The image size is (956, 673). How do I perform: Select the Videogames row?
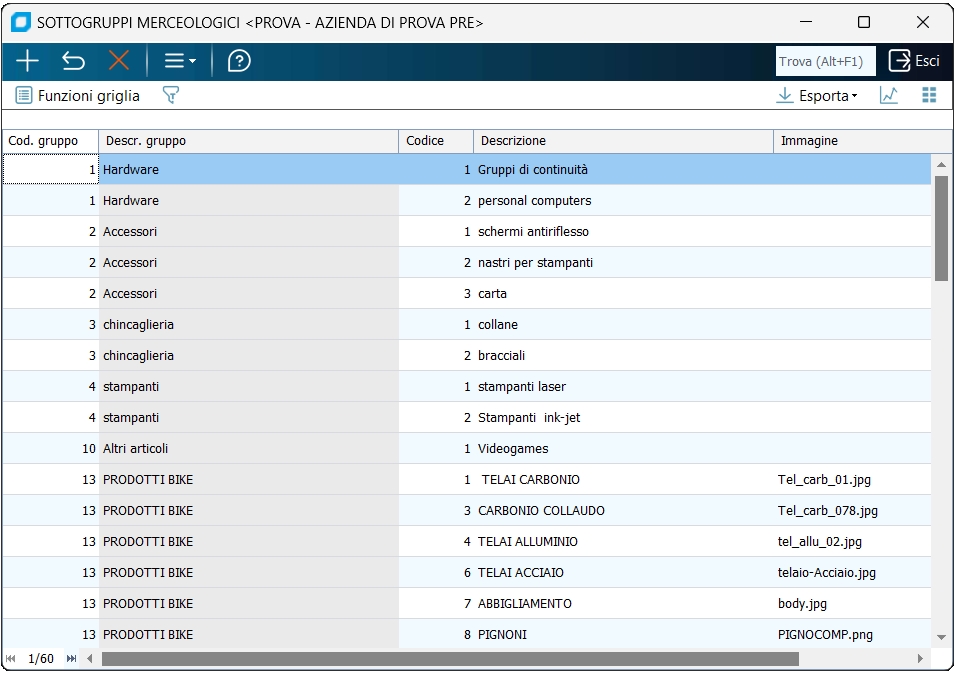[466, 449]
